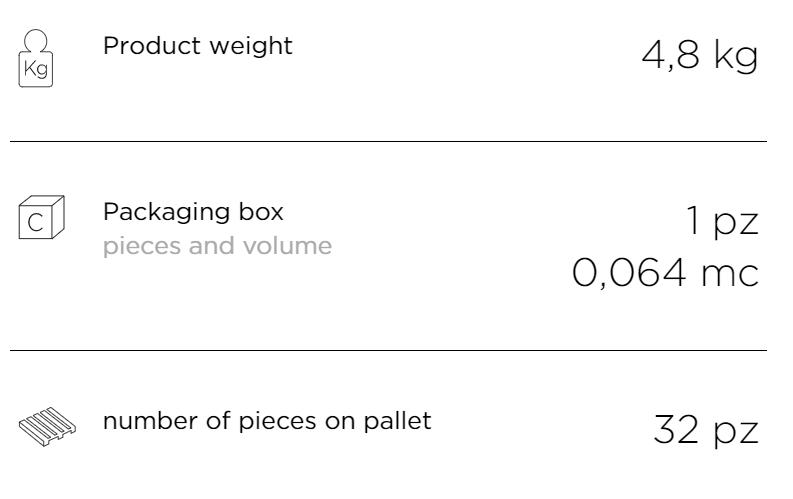Click the pieces and volume subtitle
793x499 pixels.
click(217, 246)
